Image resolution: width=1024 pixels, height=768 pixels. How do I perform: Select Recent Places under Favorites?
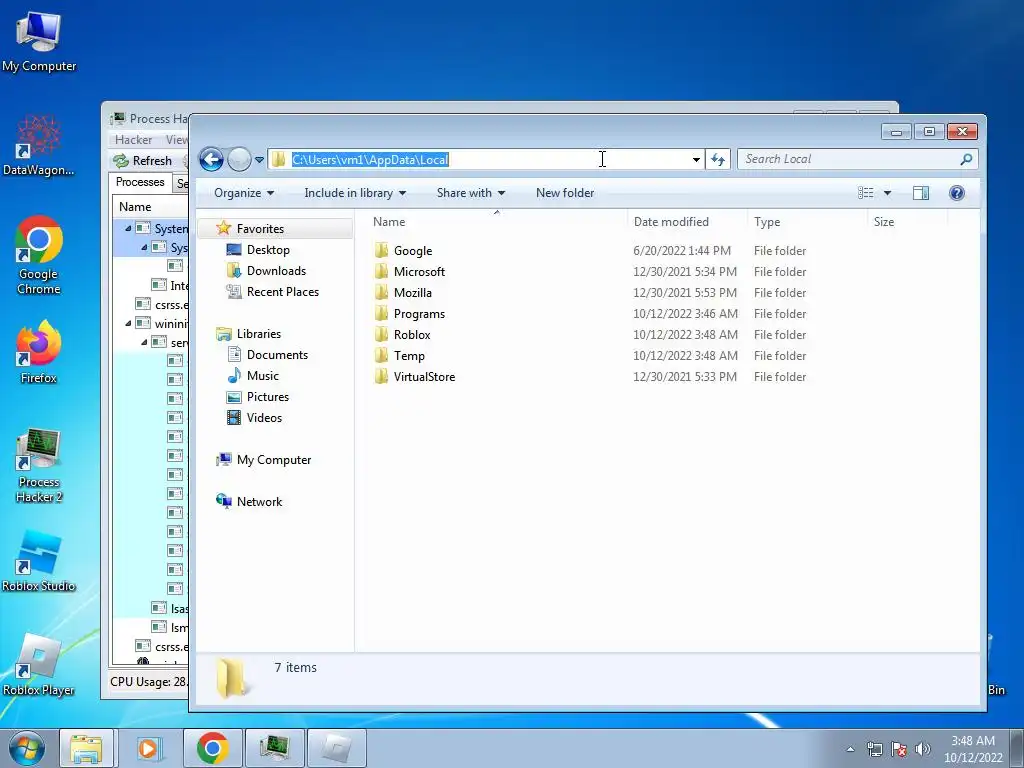283,292
